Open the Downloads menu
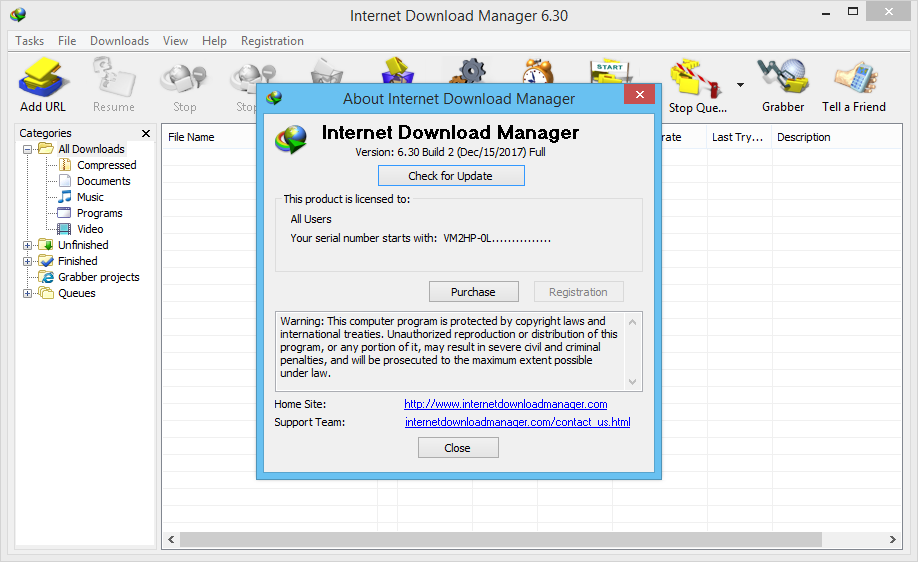This screenshot has height=562, width=918. coord(119,41)
